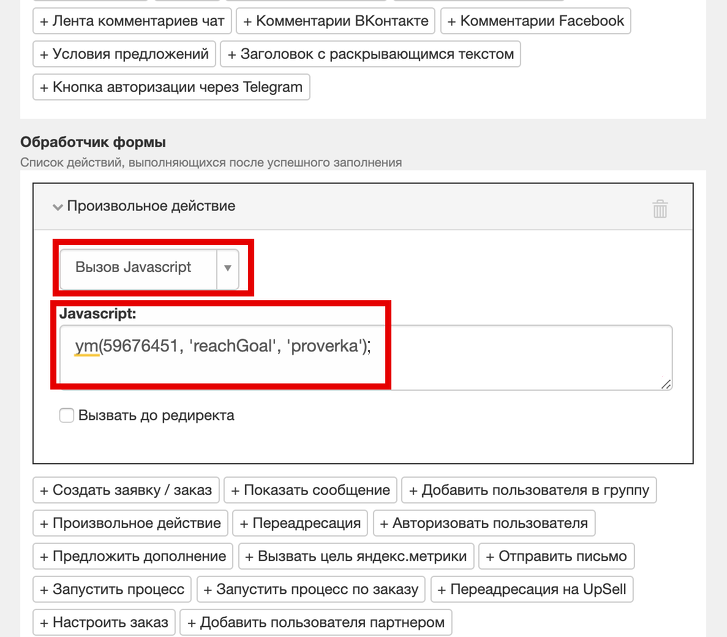
Task: Add Настроить заказ action
Action: [x=104, y=622]
